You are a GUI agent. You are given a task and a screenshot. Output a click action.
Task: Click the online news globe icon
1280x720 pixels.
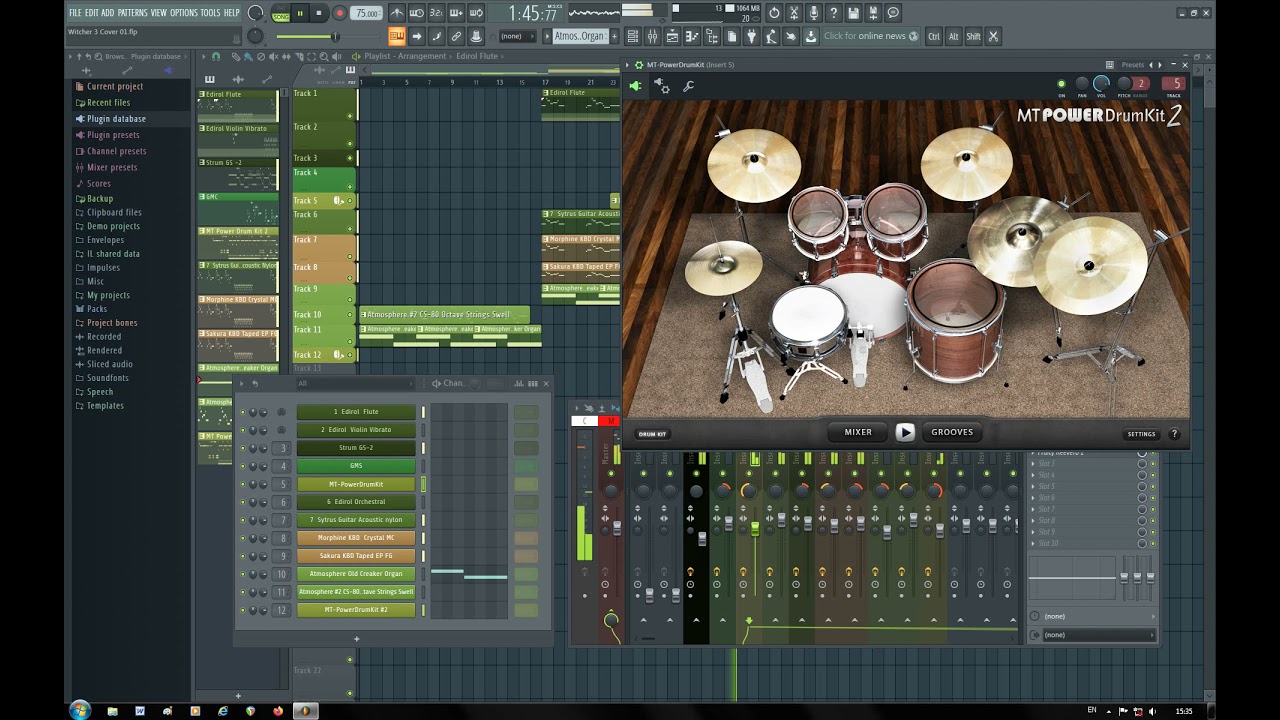913,36
